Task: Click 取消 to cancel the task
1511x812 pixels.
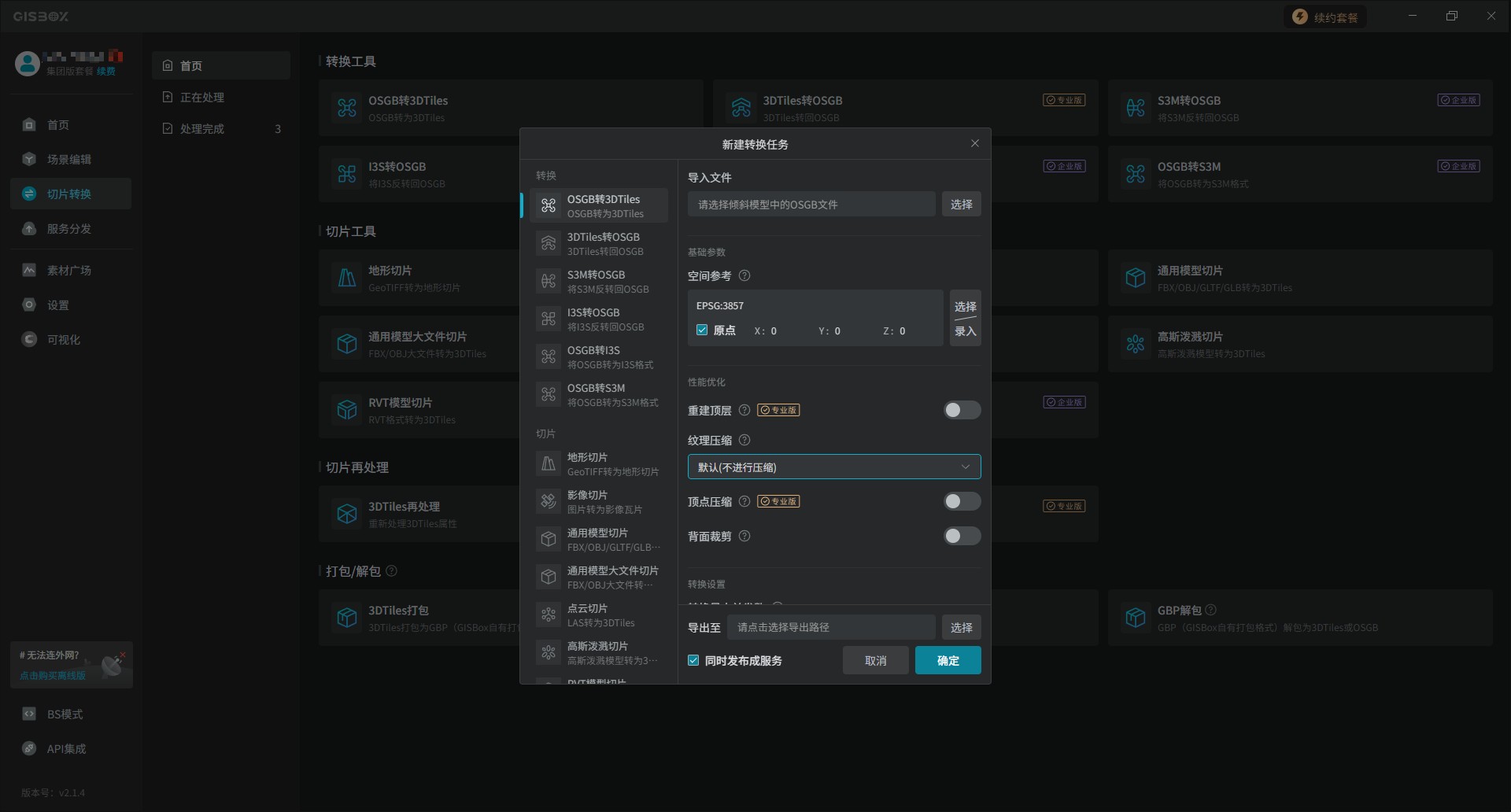Action: point(875,661)
